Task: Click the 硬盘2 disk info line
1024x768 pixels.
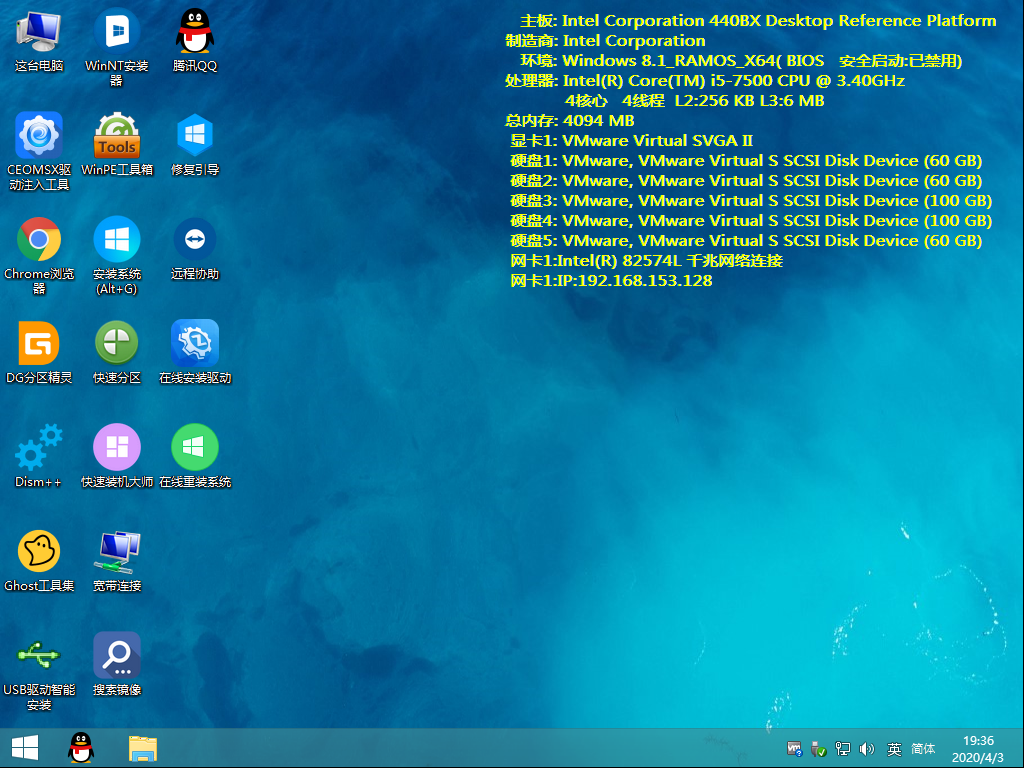Action: 746,181
